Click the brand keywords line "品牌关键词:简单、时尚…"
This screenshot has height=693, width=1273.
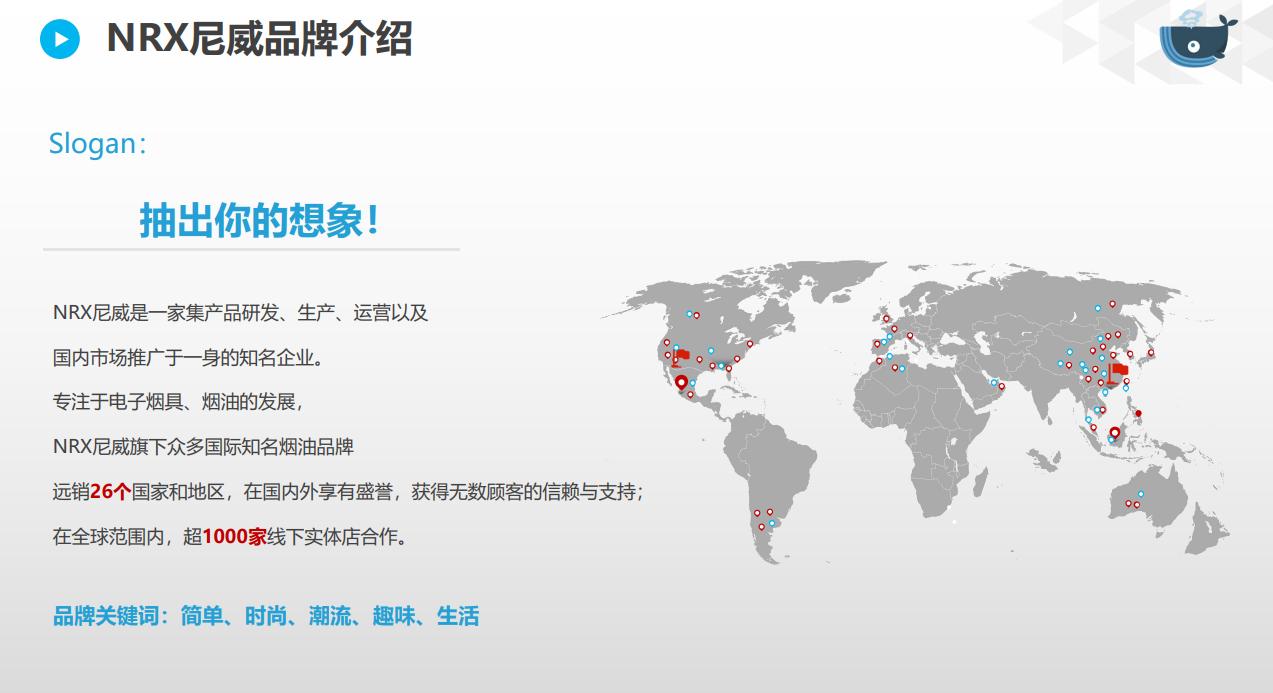266,616
